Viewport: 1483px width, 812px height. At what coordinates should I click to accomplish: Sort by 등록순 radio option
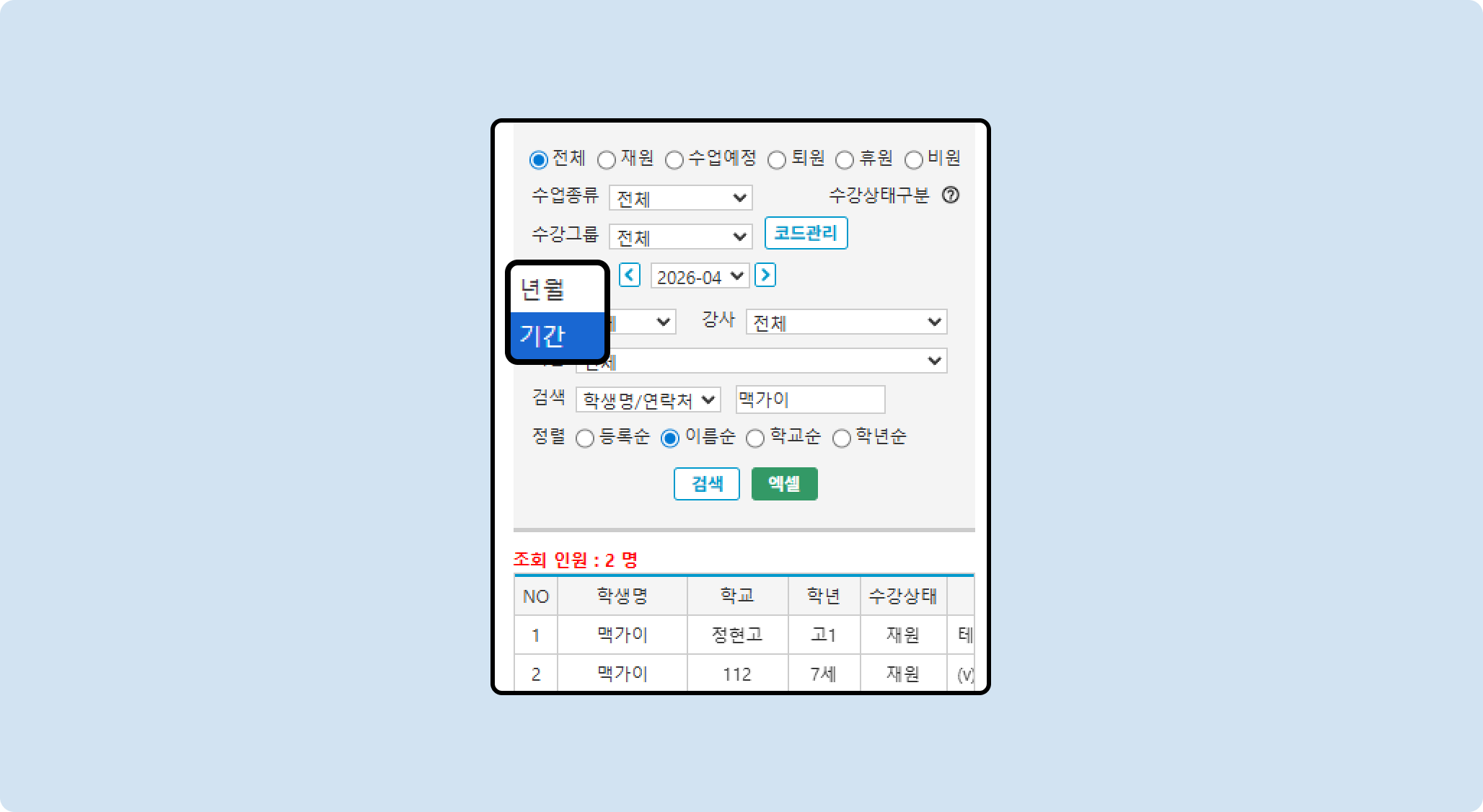coord(585,438)
